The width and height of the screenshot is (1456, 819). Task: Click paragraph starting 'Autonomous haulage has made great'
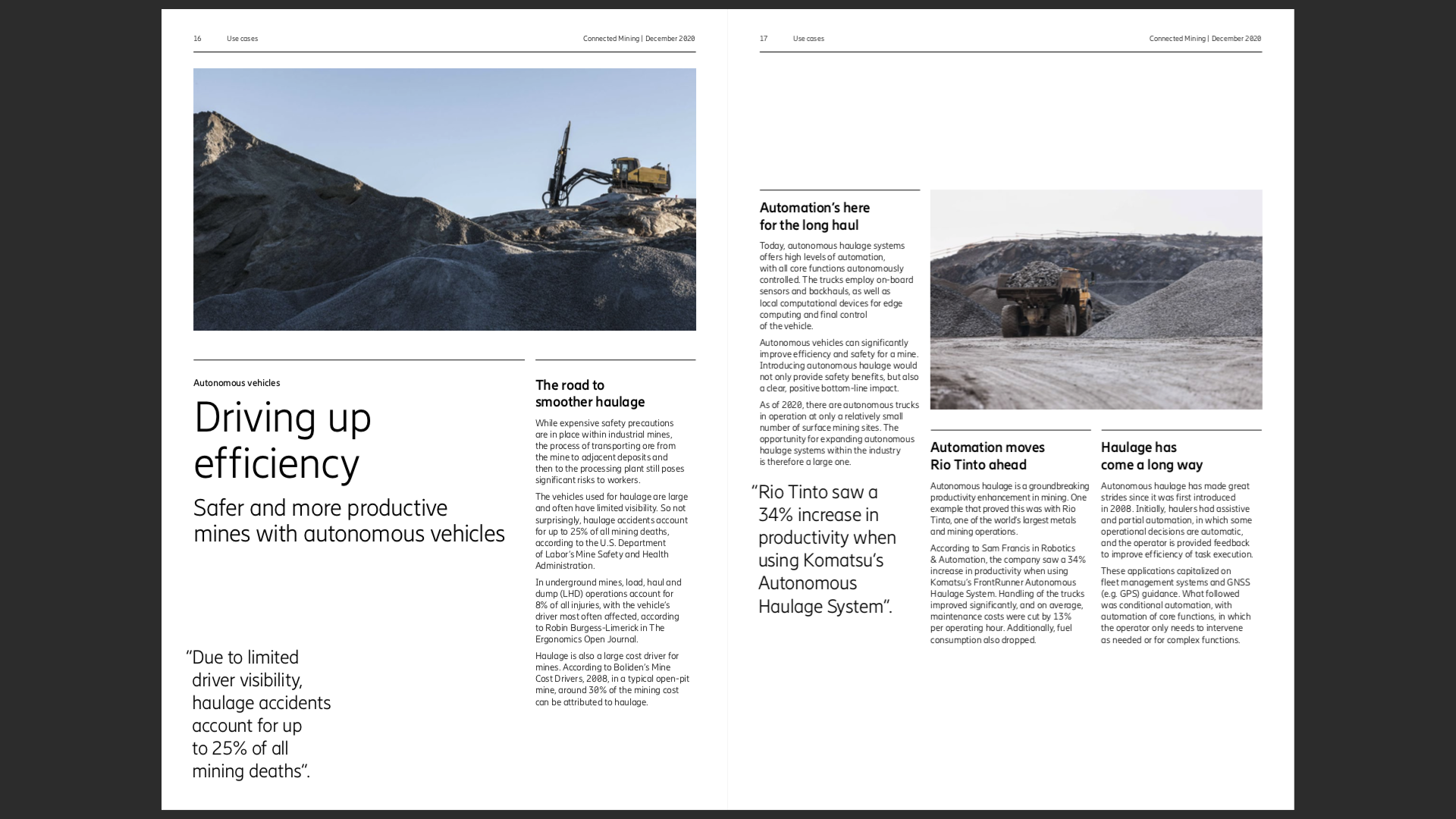(1177, 520)
